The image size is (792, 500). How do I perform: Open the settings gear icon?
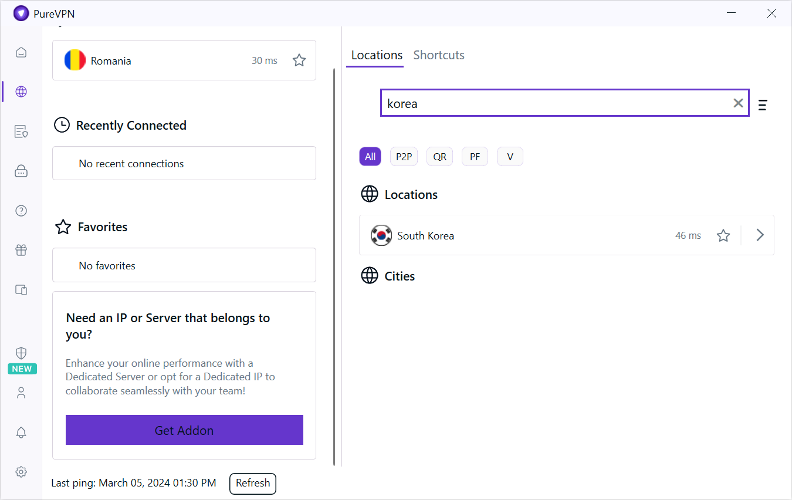(x=21, y=472)
